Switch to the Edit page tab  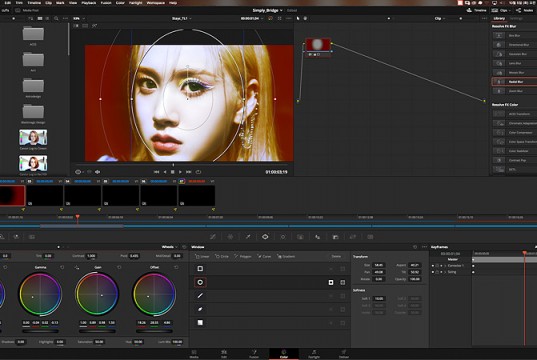[224, 354]
